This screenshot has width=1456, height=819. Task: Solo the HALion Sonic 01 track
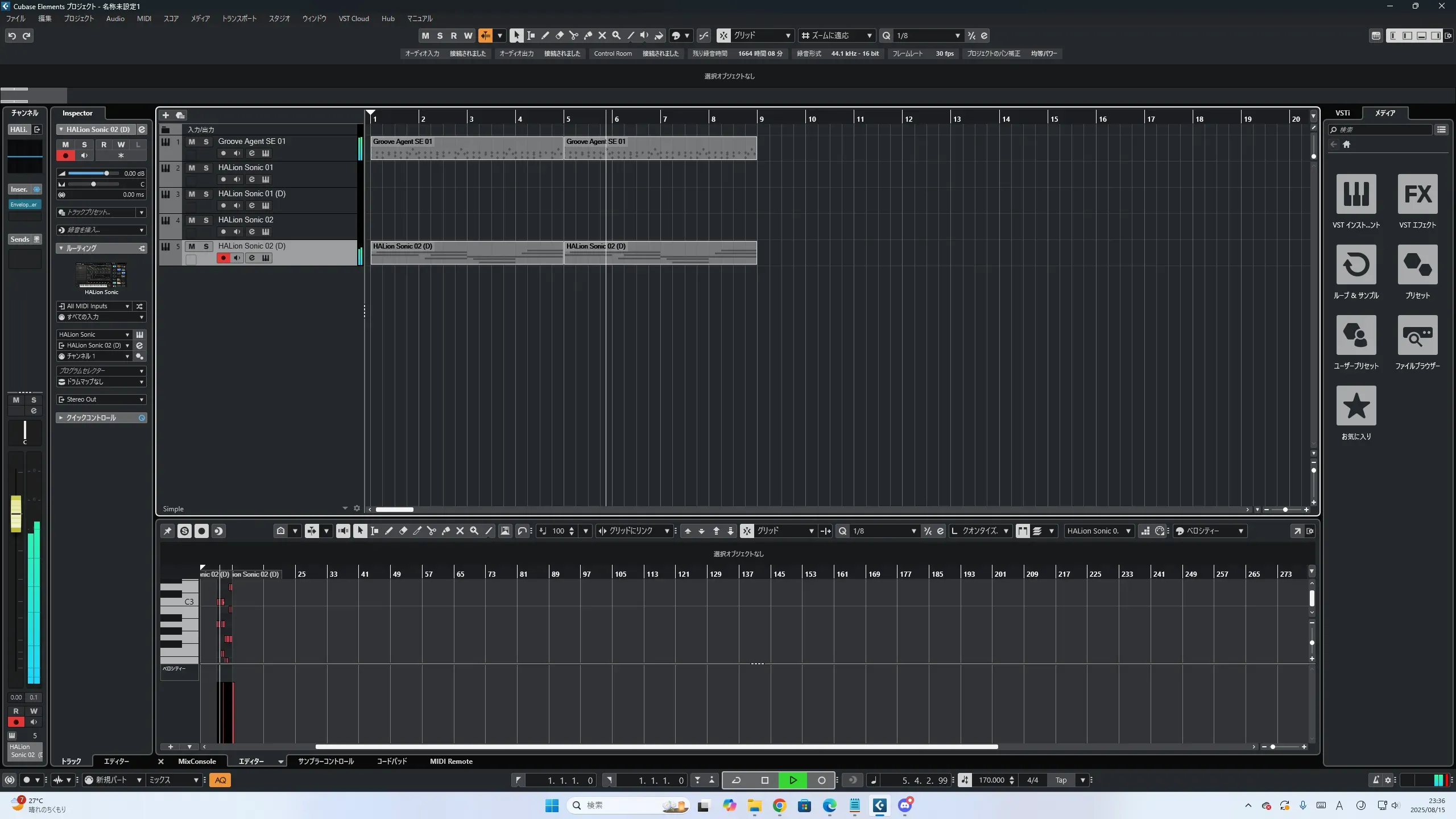tap(206, 168)
